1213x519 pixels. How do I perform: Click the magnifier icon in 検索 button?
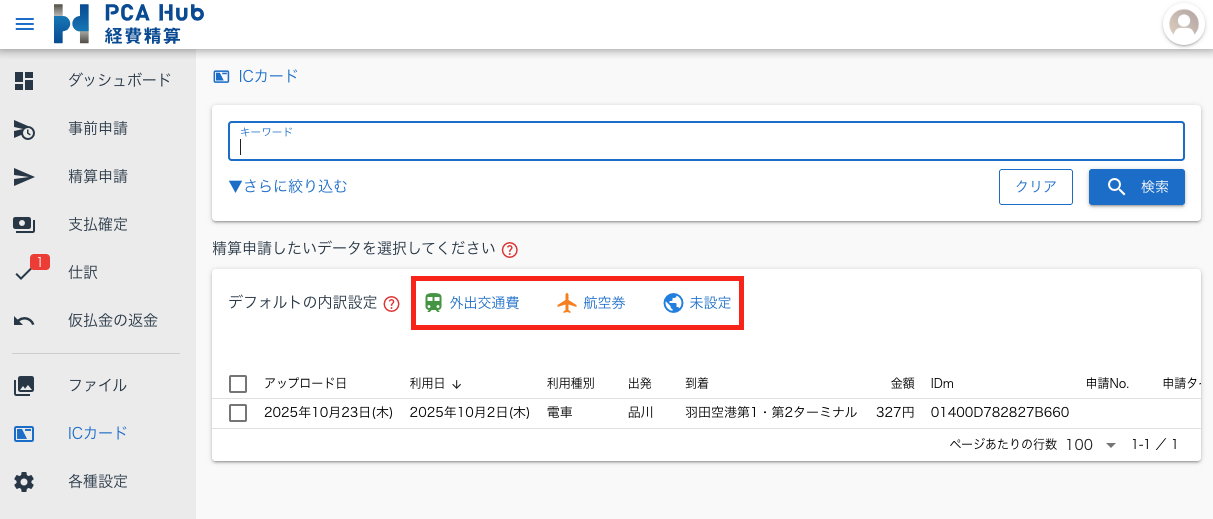click(x=1117, y=186)
